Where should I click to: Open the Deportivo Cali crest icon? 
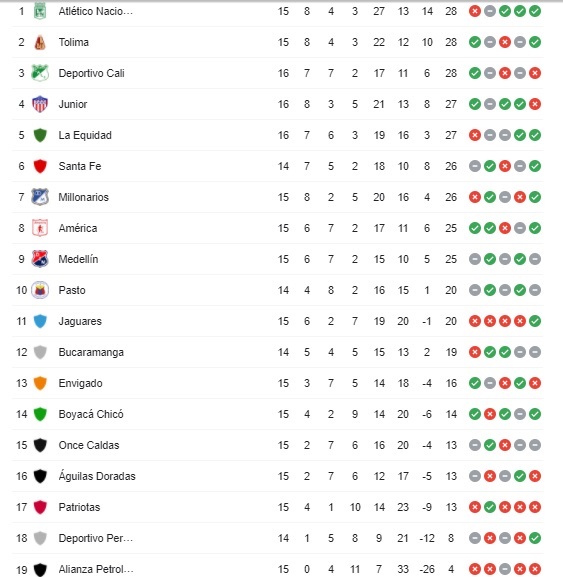pos(40,73)
